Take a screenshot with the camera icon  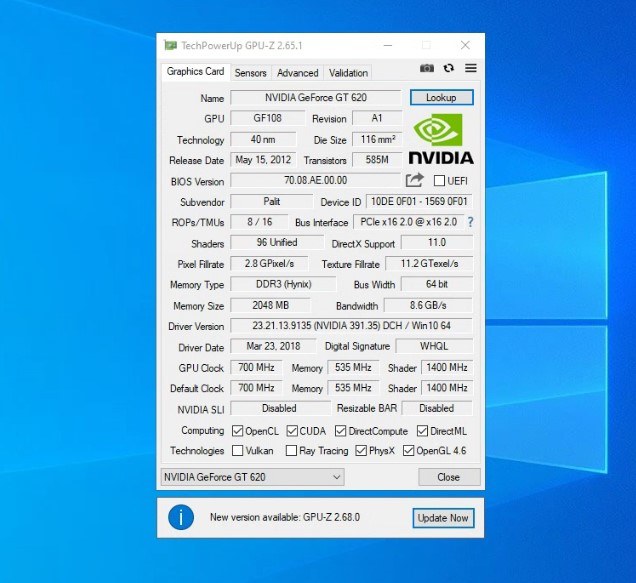[426, 68]
